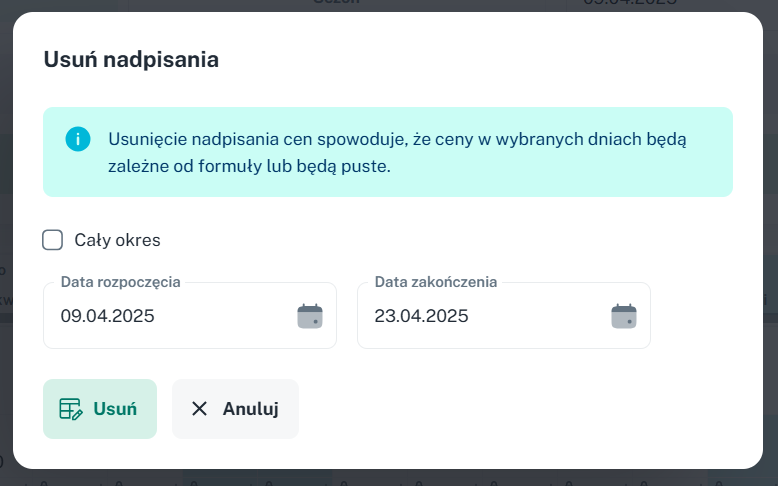Open calendar picker for Data rozpoczęcia
The width and height of the screenshot is (778, 486).
pyautogui.click(x=310, y=316)
